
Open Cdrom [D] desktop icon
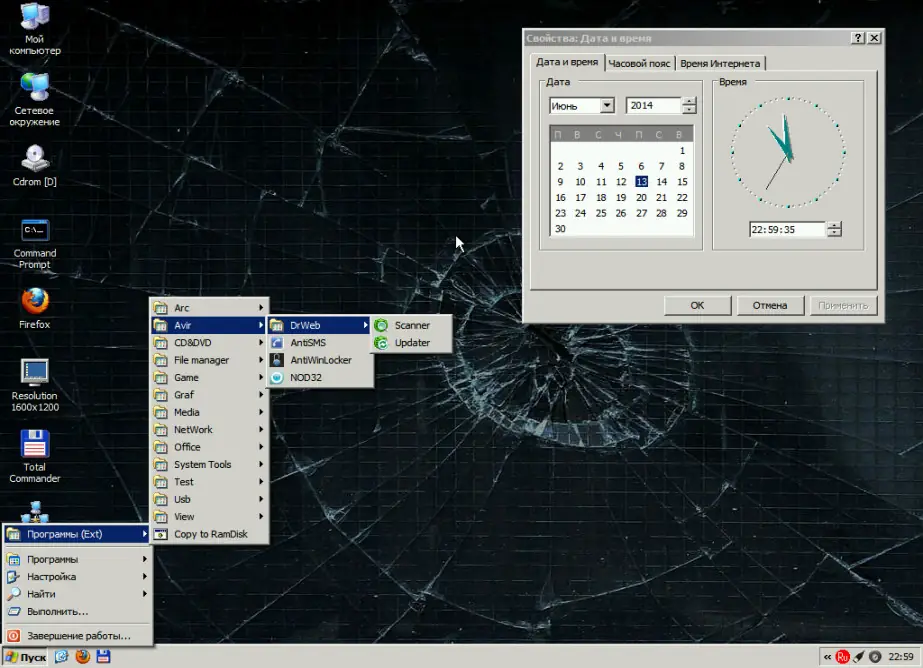tap(34, 165)
